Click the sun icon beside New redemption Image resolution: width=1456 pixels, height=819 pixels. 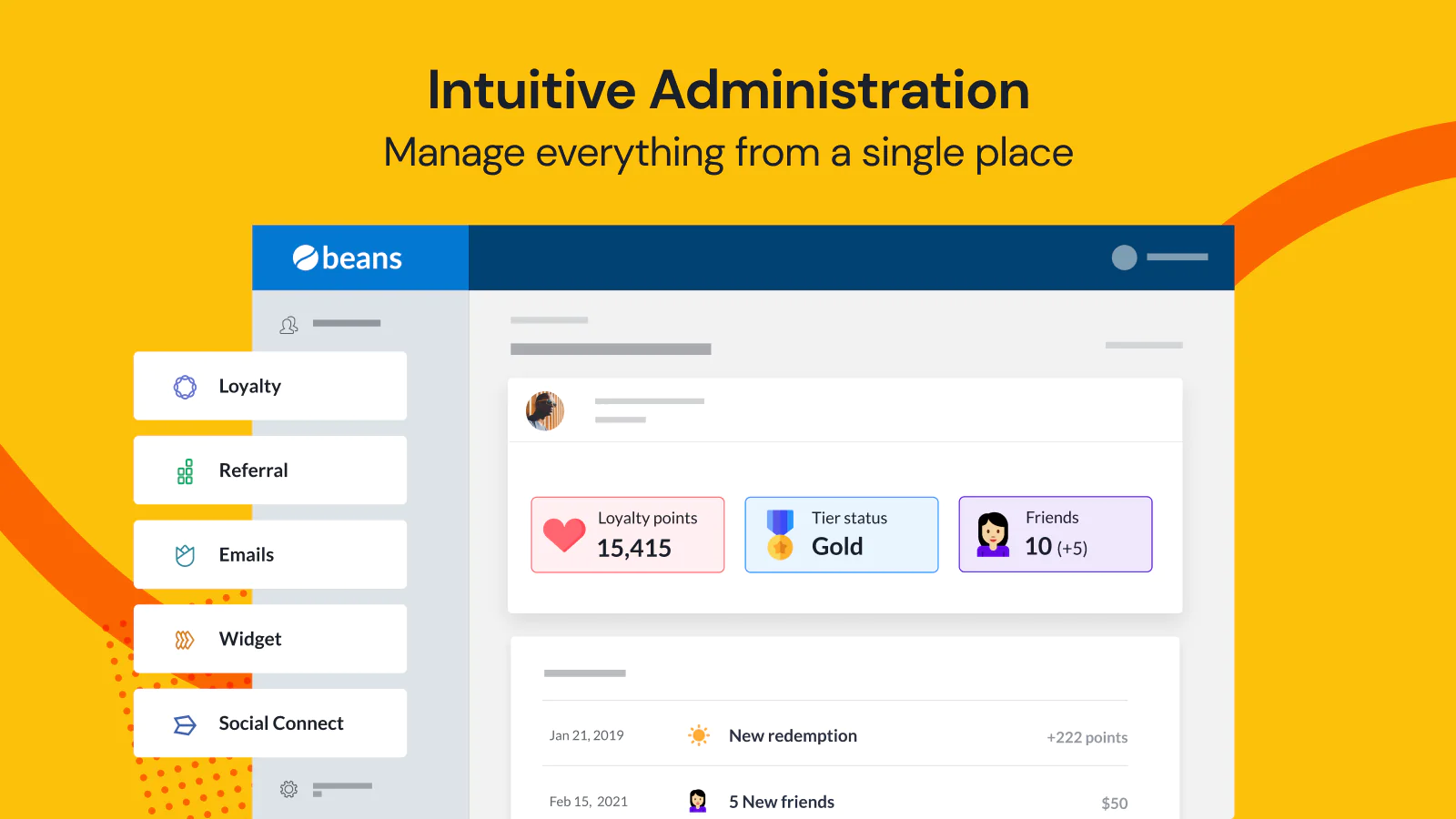pos(698,735)
